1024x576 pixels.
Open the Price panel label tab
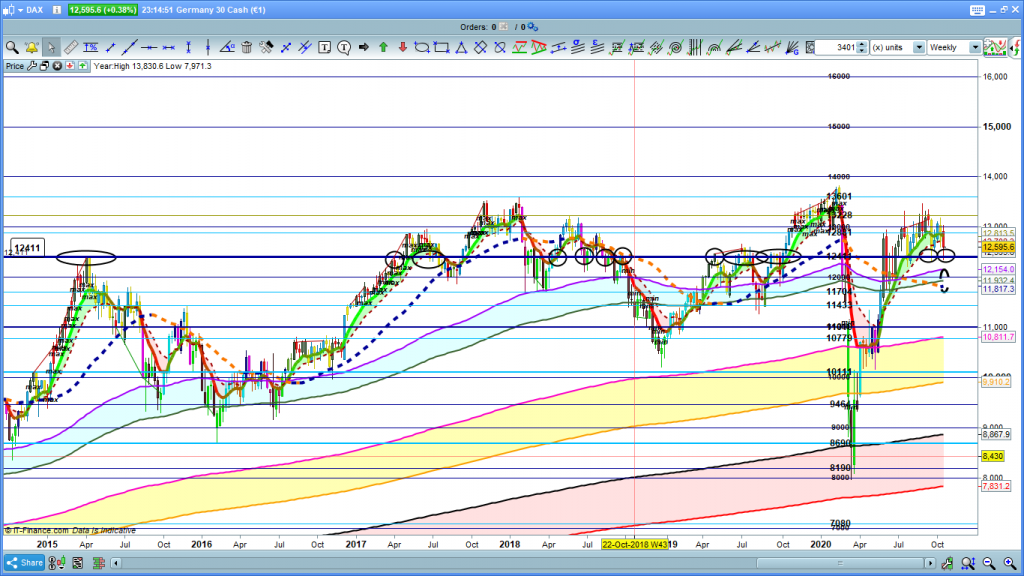click(x=15, y=66)
